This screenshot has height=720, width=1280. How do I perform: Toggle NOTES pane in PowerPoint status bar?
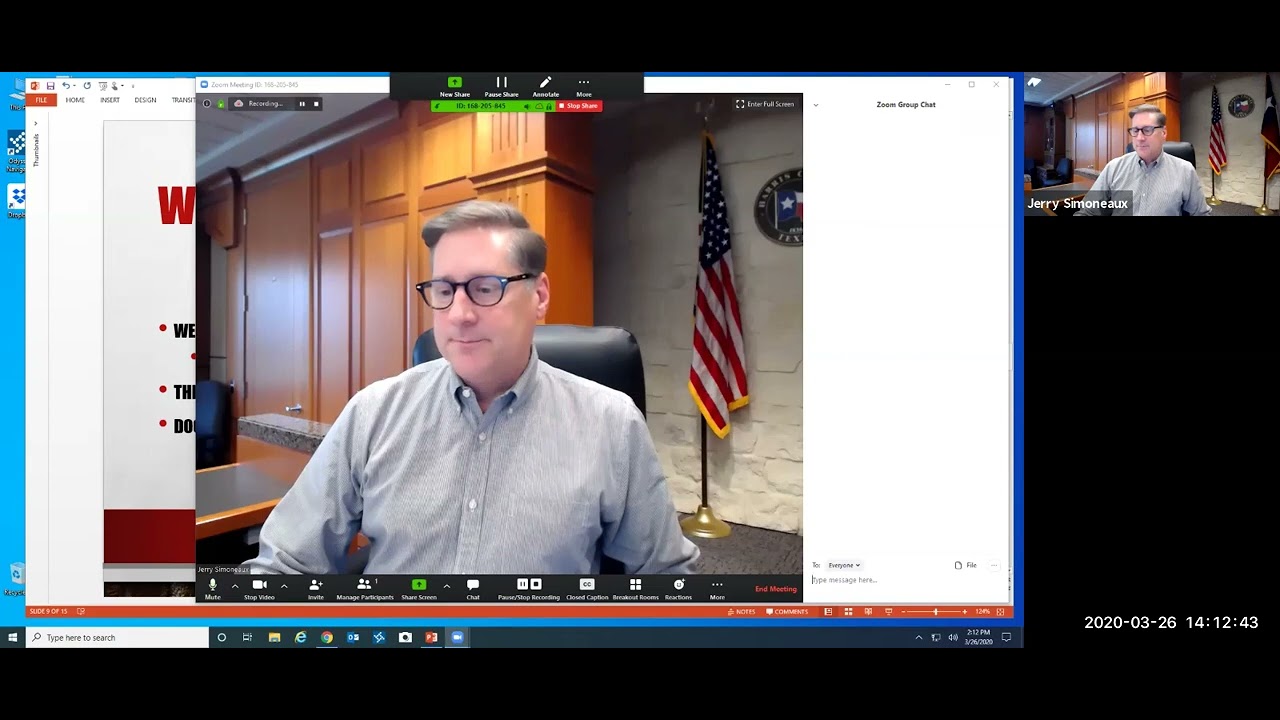coord(742,611)
